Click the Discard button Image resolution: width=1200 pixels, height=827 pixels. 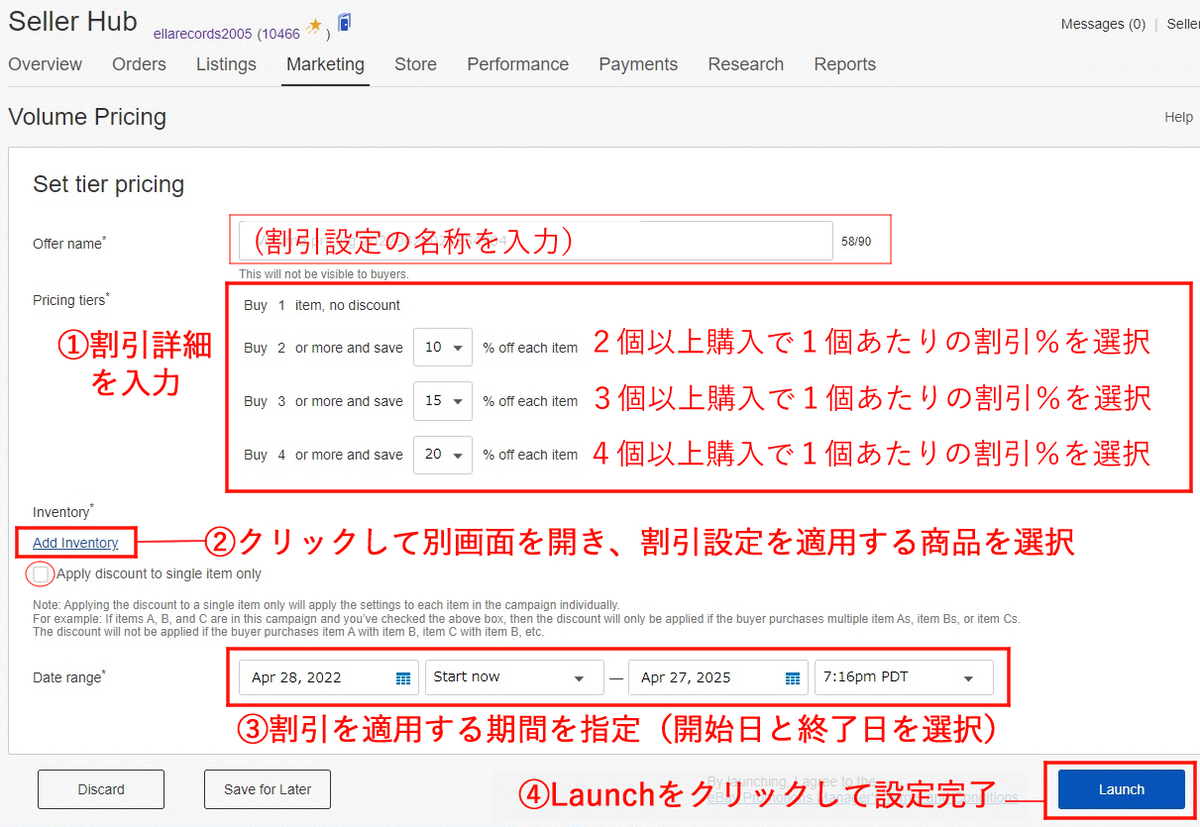pos(101,789)
